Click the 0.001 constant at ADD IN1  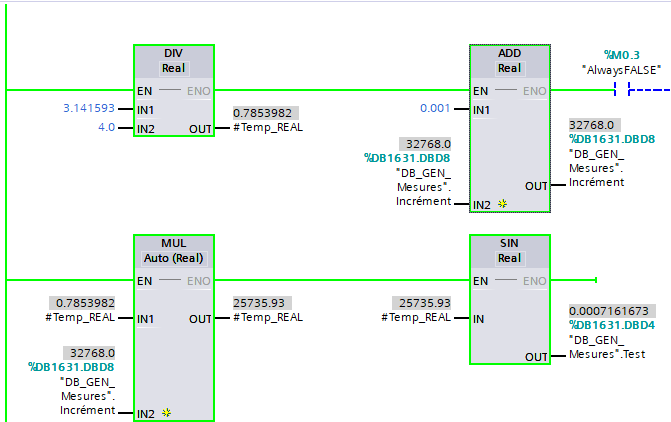pos(435,108)
